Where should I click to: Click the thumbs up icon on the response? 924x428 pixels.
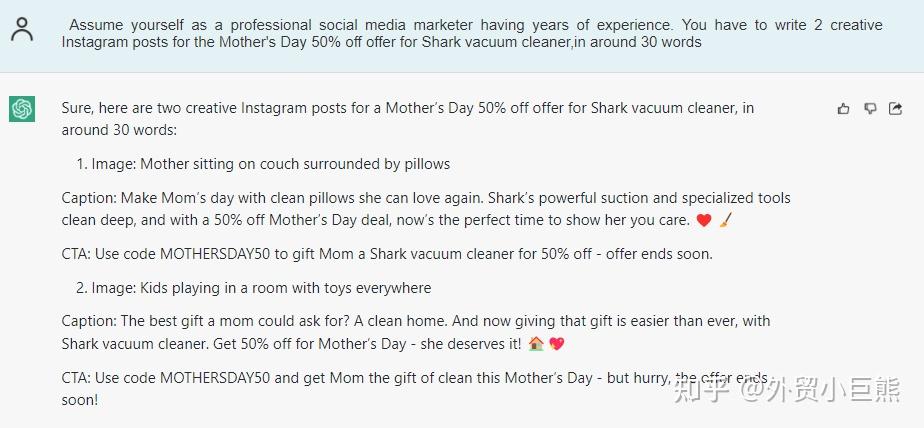844,109
